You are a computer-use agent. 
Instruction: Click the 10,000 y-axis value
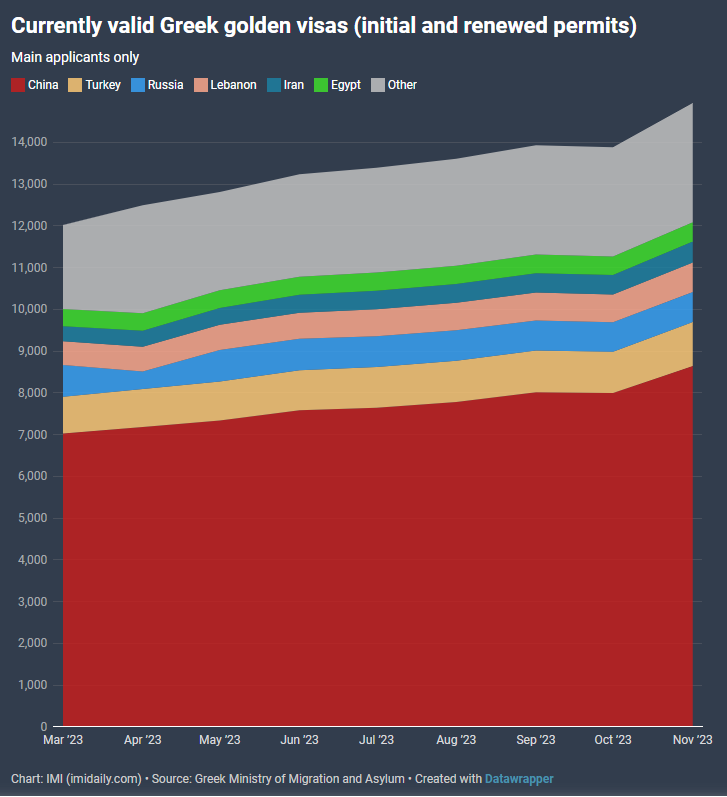[29, 309]
